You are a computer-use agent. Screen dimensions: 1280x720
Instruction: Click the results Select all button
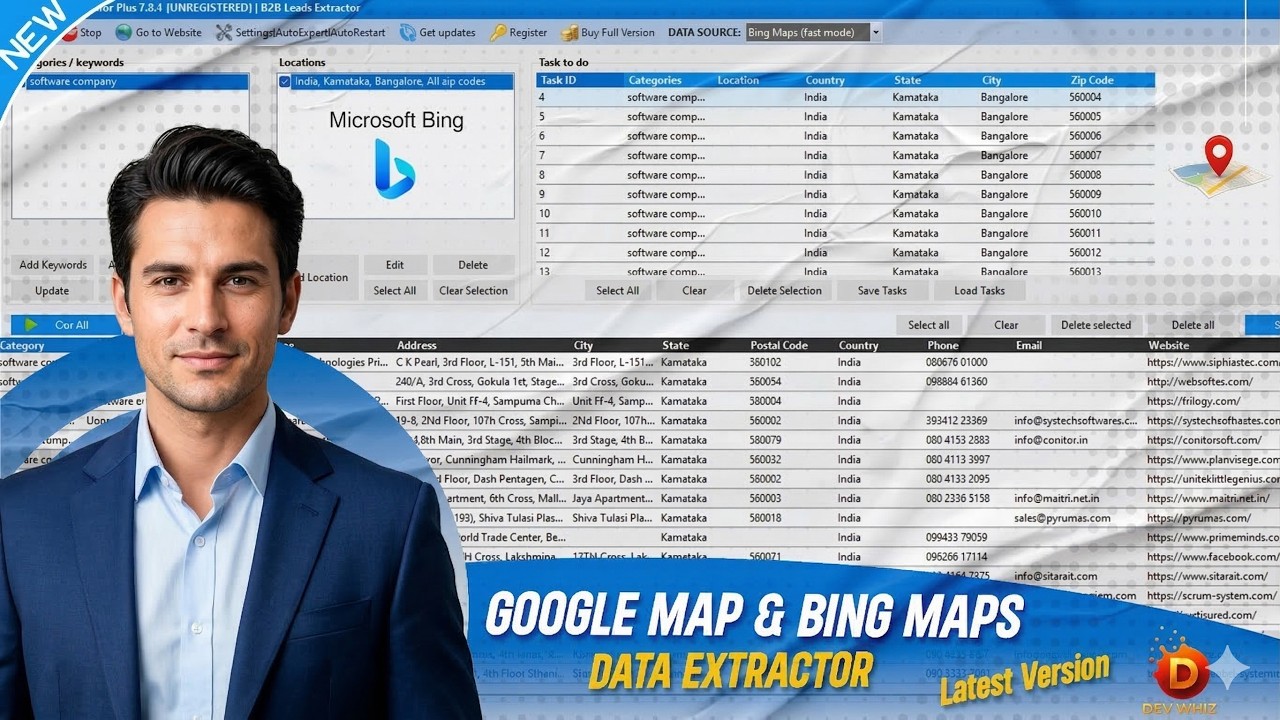[x=929, y=325]
